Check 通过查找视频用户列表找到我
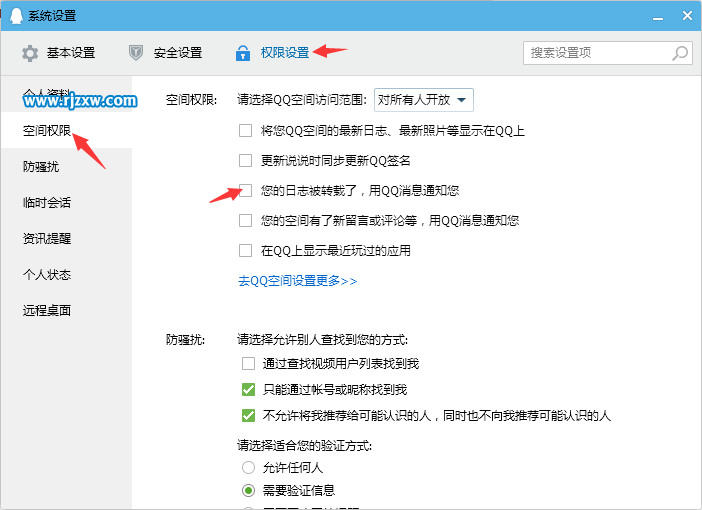 [x=248, y=363]
